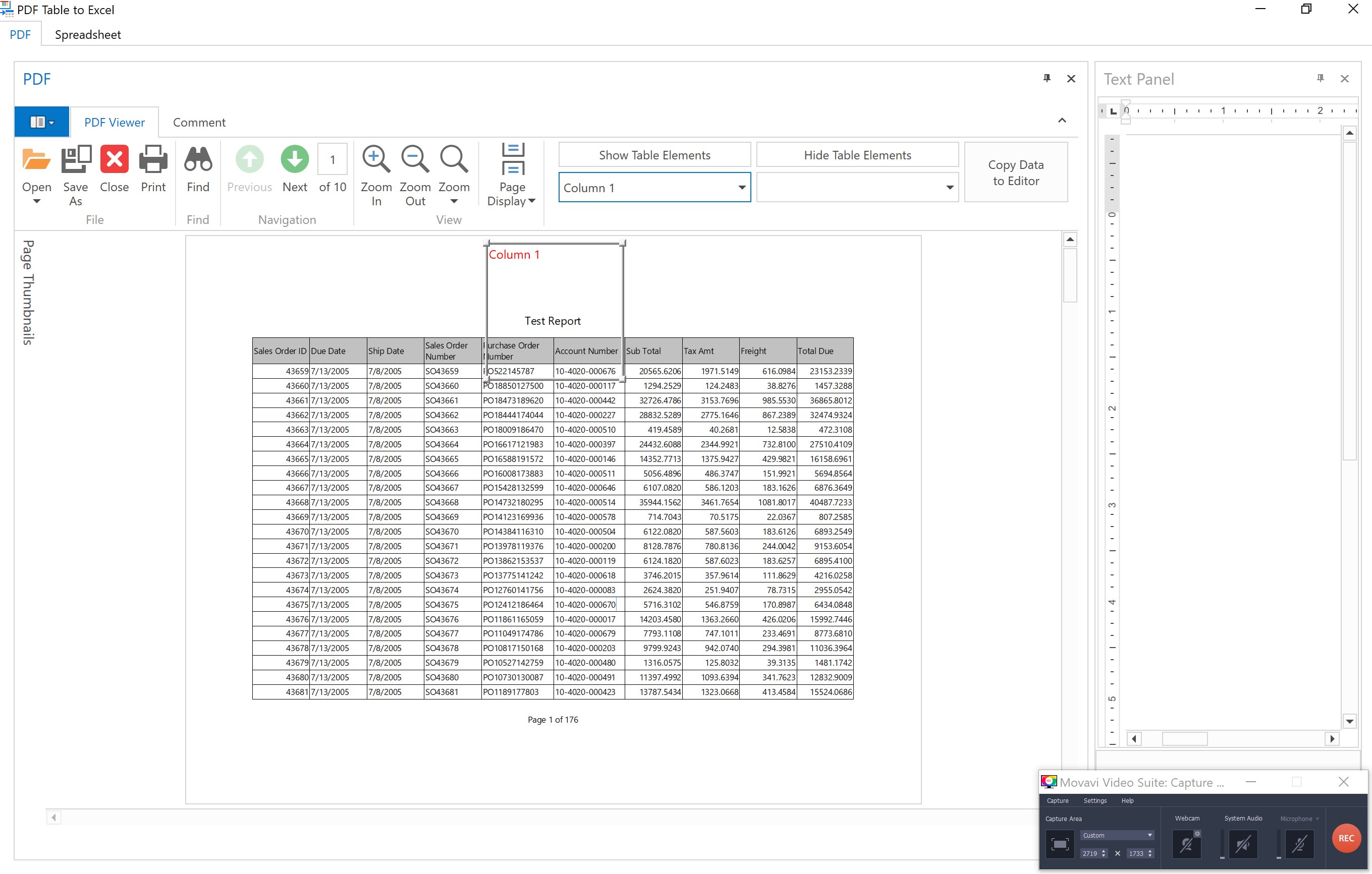The height and width of the screenshot is (874, 1372).
Task: Go to Next page with green arrow
Action: tap(295, 160)
